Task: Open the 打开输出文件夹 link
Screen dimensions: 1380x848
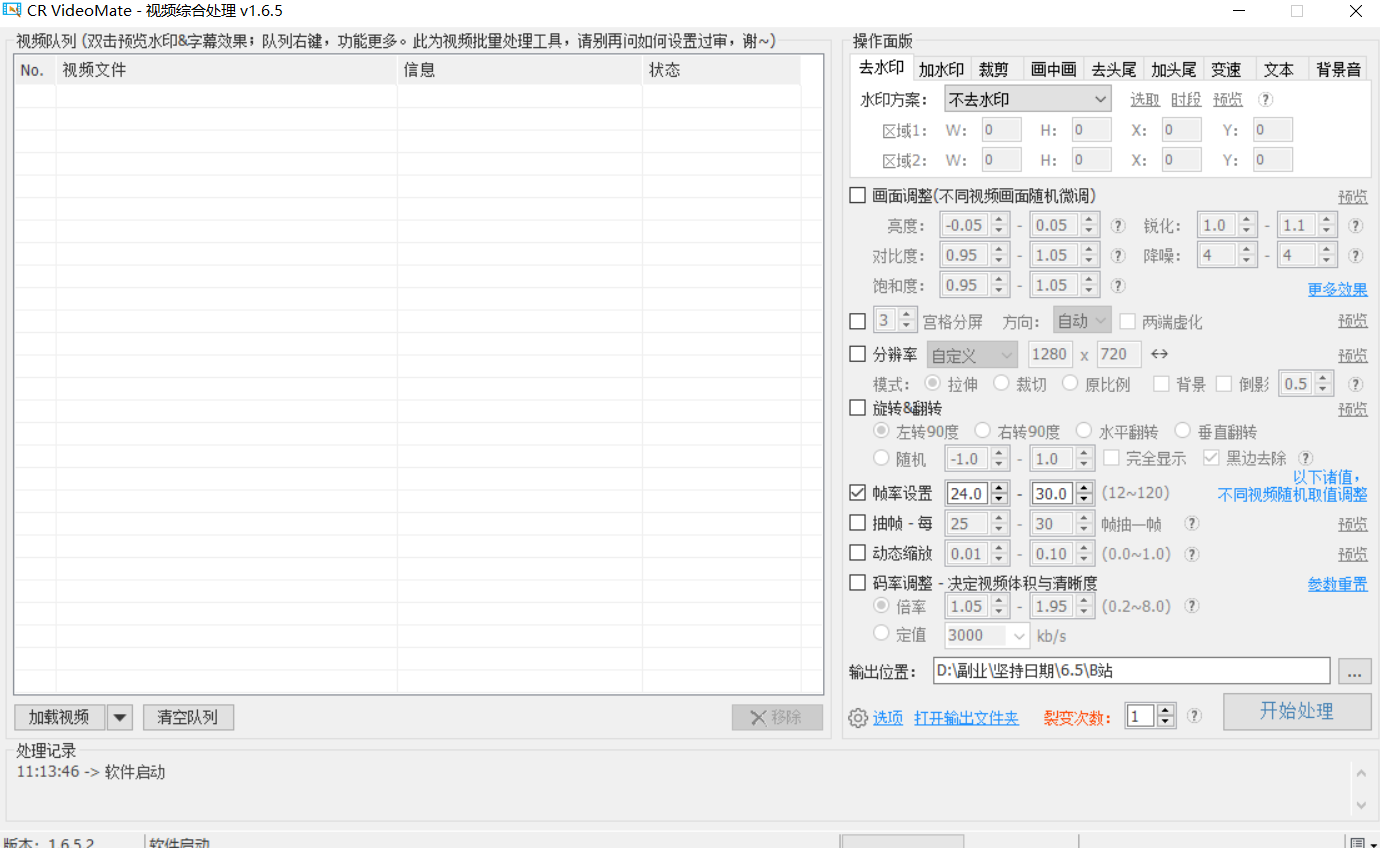Action: click(966, 718)
